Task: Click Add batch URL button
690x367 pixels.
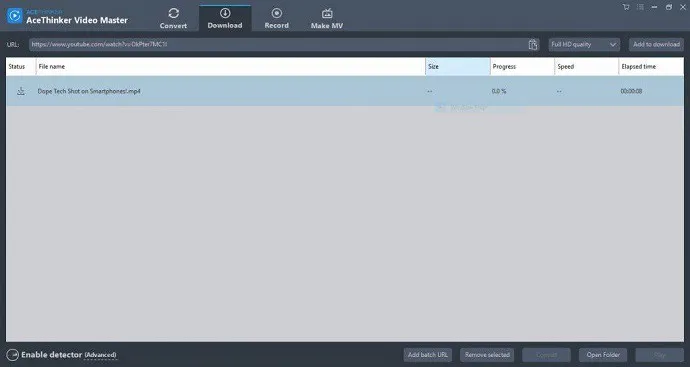Action: click(x=427, y=355)
